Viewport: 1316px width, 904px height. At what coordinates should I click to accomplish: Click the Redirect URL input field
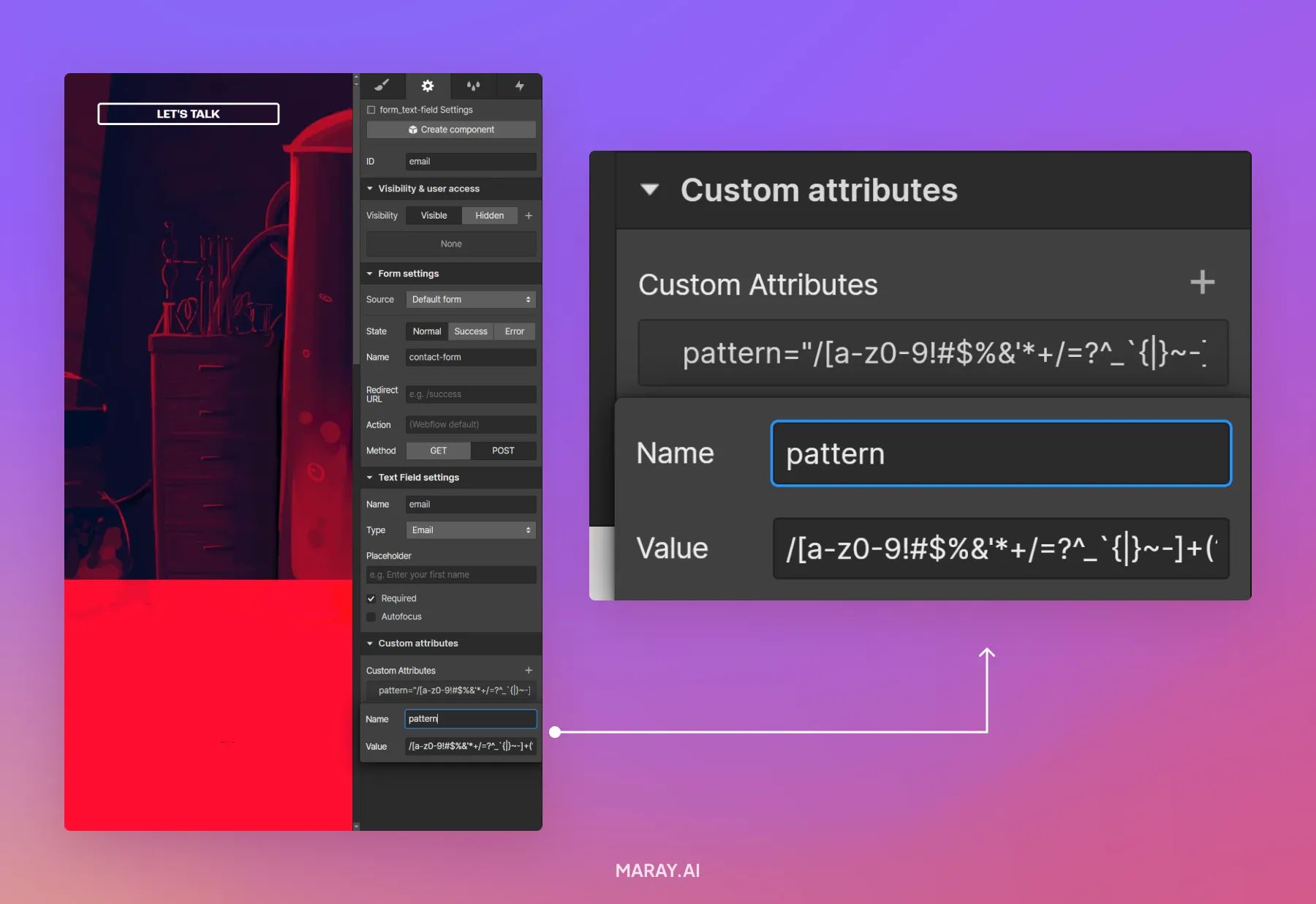tap(471, 393)
